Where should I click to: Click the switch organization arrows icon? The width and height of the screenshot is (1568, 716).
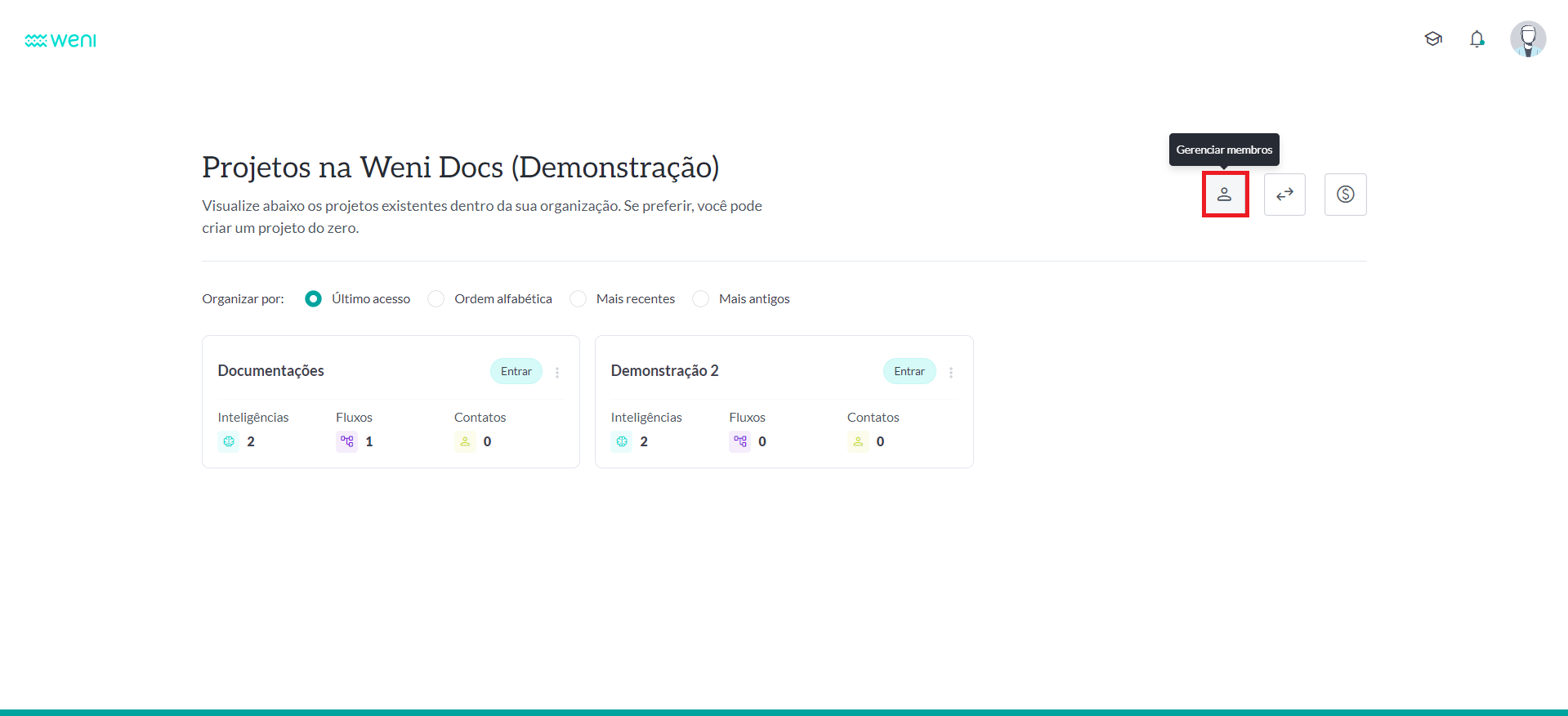pyautogui.click(x=1284, y=195)
